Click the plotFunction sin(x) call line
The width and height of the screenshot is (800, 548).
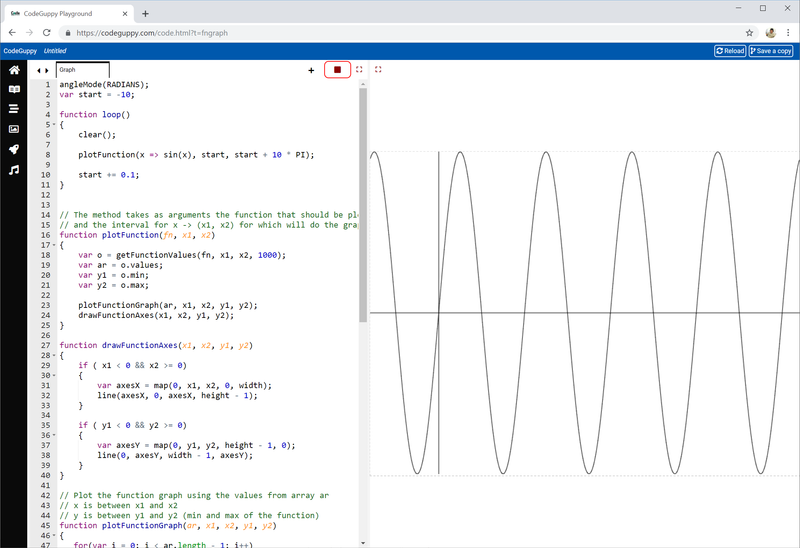pos(196,155)
